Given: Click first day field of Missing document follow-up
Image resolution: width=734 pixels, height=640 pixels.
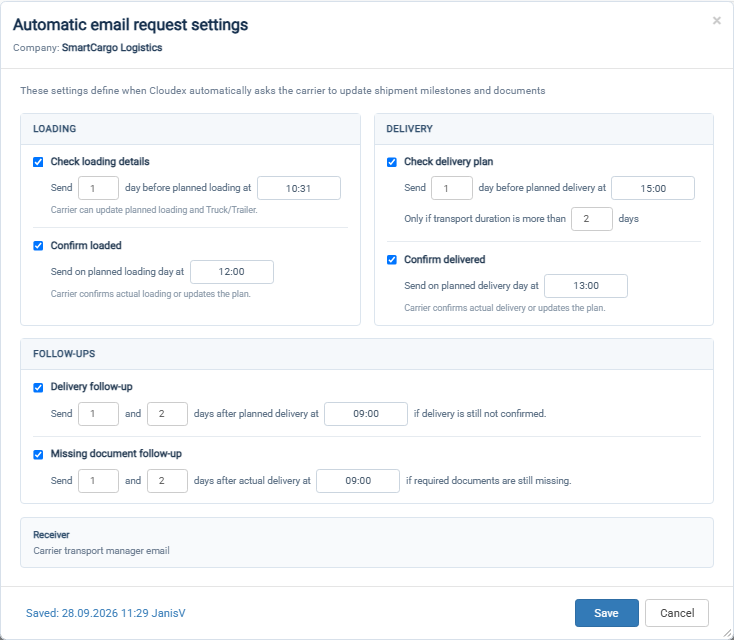Looking at the screenshot, I should point(98,481).
